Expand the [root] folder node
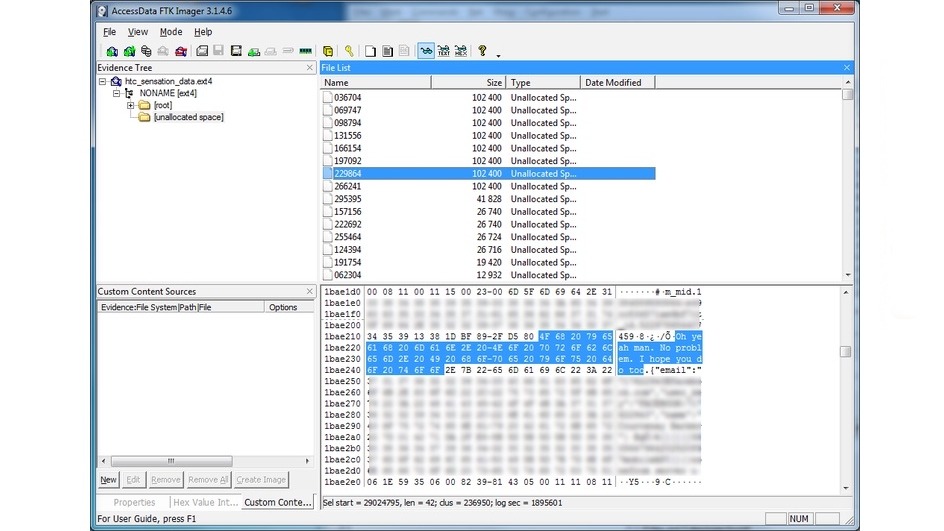The height and width of the screenshot is (531, 944). tap(131, 105)
